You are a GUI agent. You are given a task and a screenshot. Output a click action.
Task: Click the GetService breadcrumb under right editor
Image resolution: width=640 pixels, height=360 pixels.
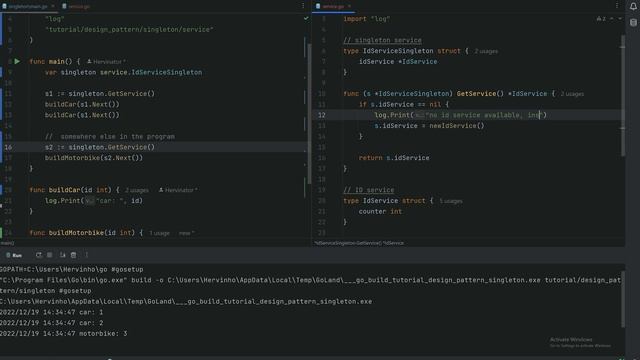click(359, 243)
